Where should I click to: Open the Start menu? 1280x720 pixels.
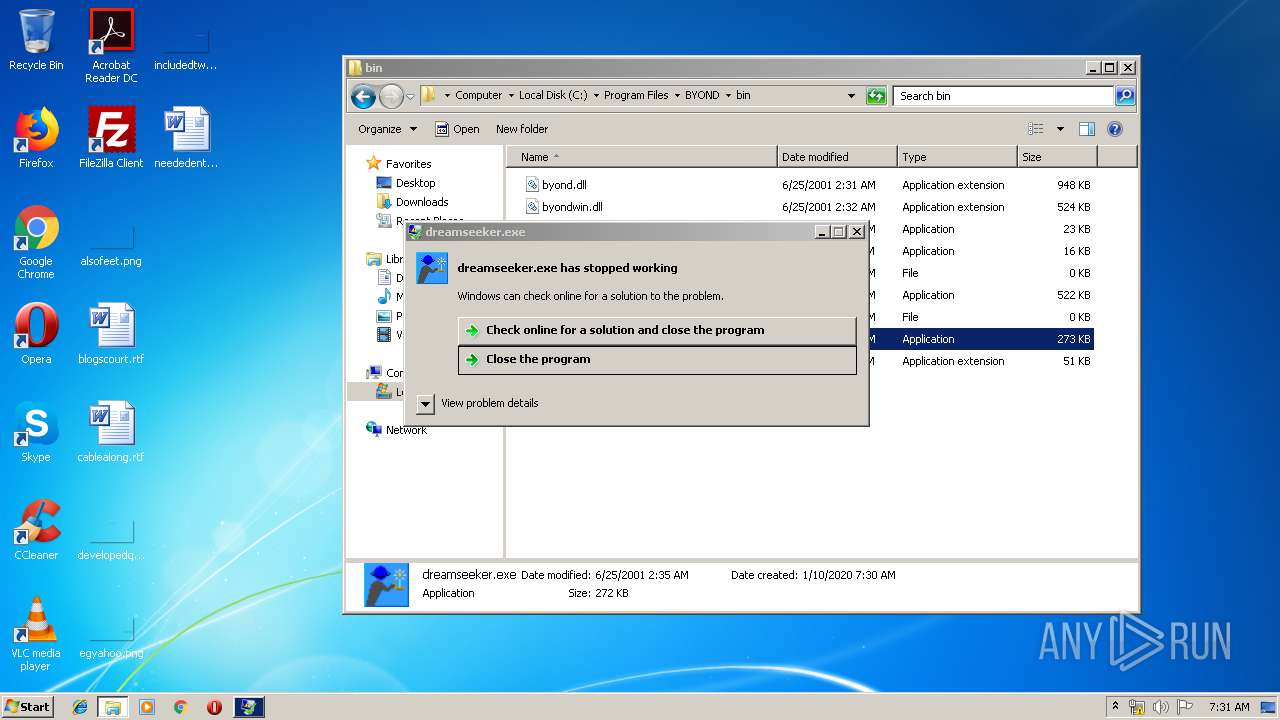coord(28,707)
